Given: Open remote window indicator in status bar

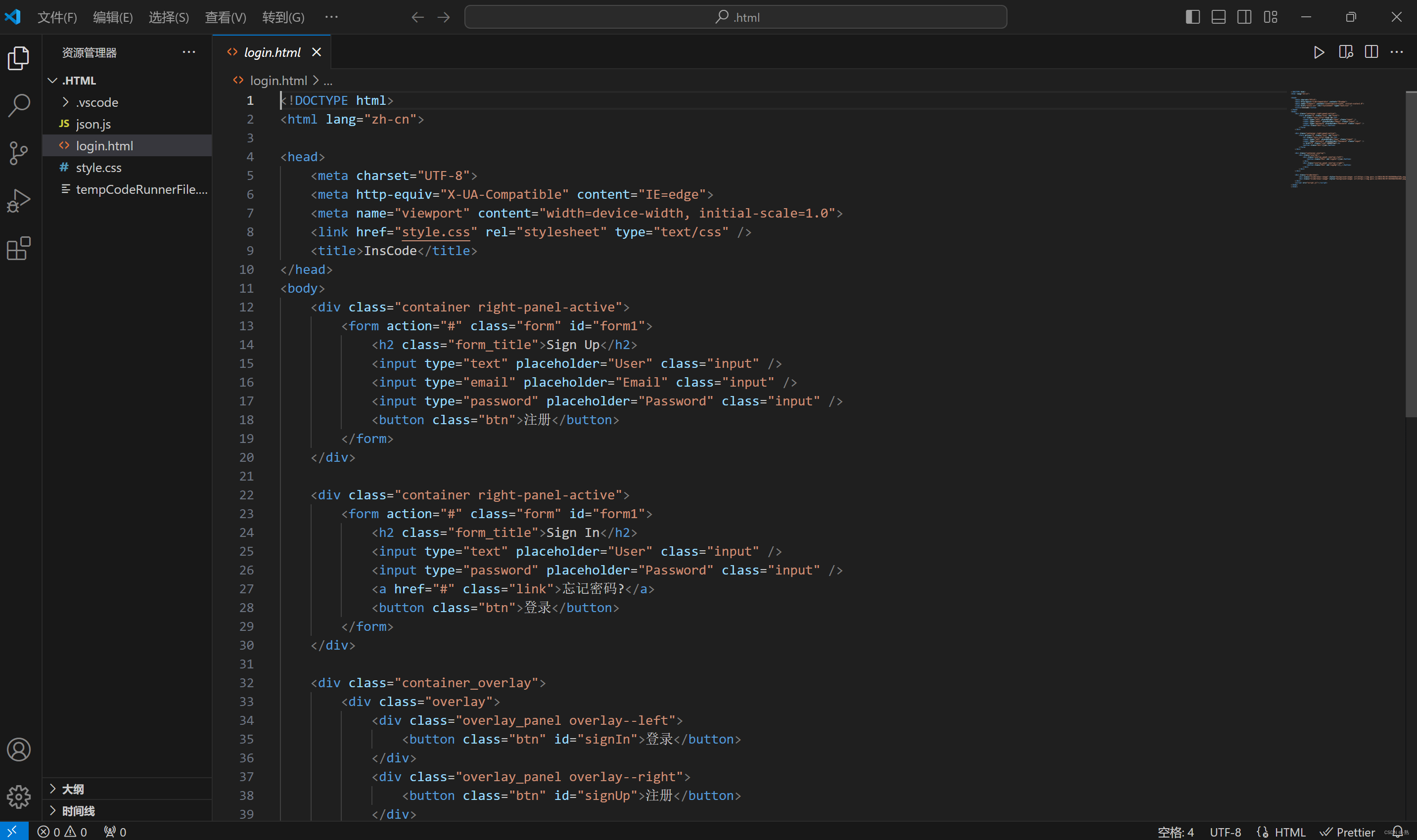Looking at the screenshot, I should click(13, 831).
